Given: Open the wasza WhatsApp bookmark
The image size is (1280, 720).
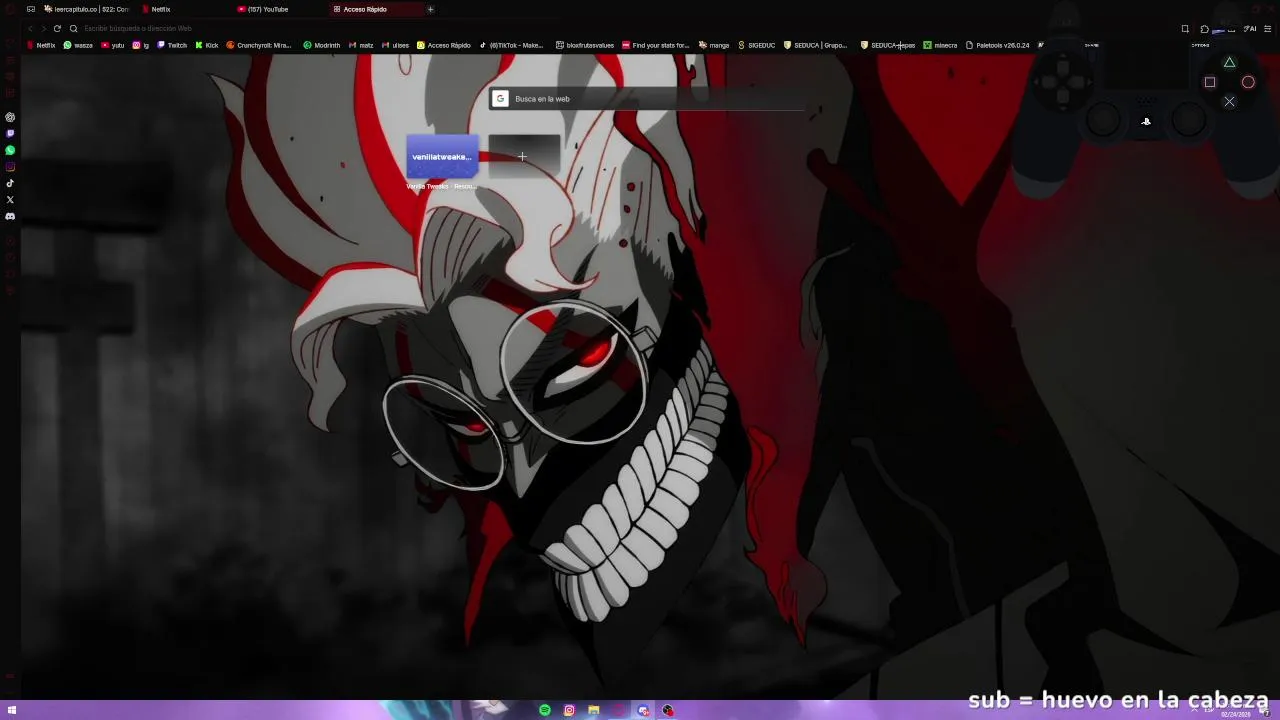Looking at the screenshot, I should (78, 45).
